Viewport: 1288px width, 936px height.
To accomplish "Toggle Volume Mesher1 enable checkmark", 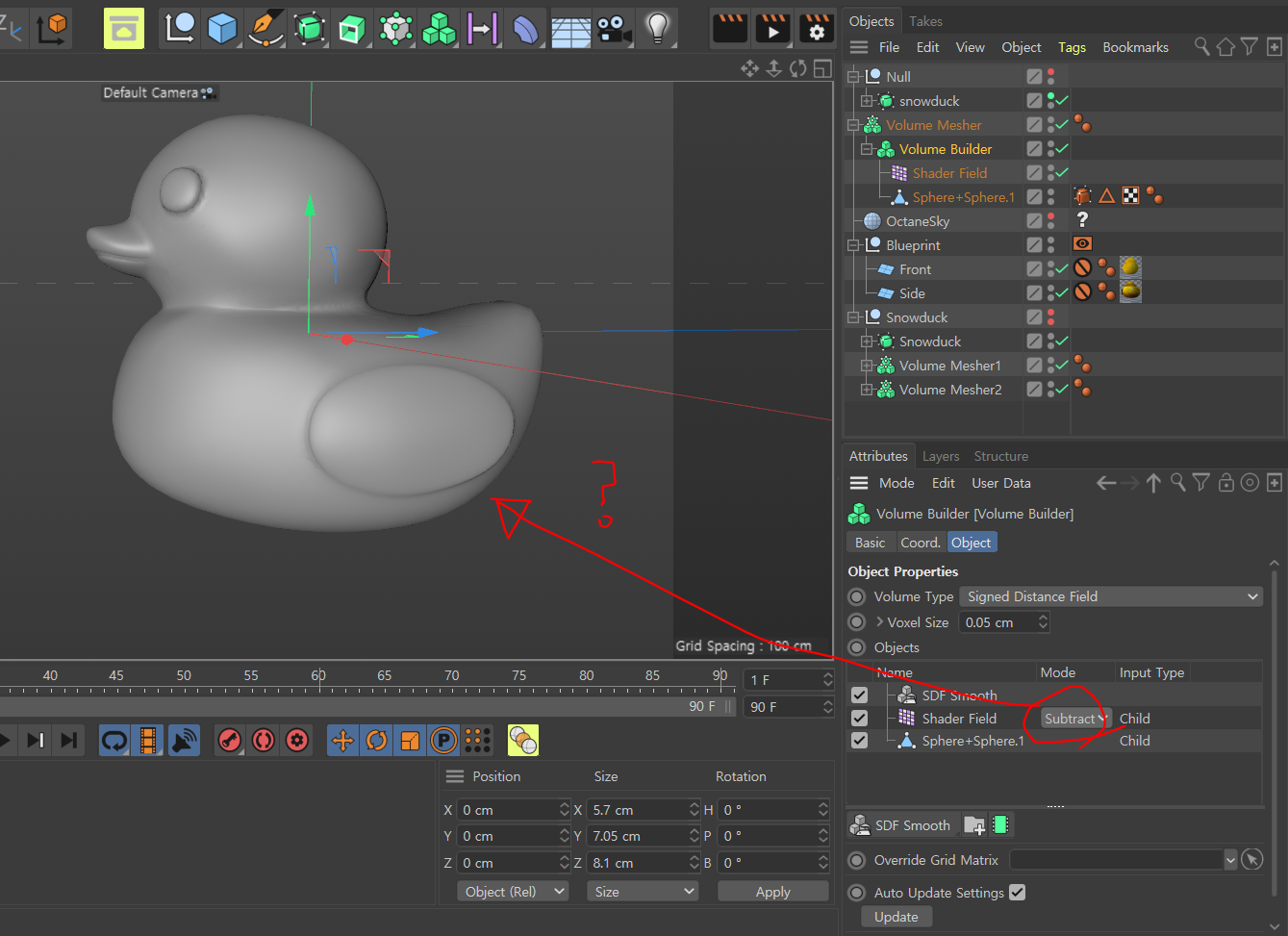I will (x=1061, y=365).
